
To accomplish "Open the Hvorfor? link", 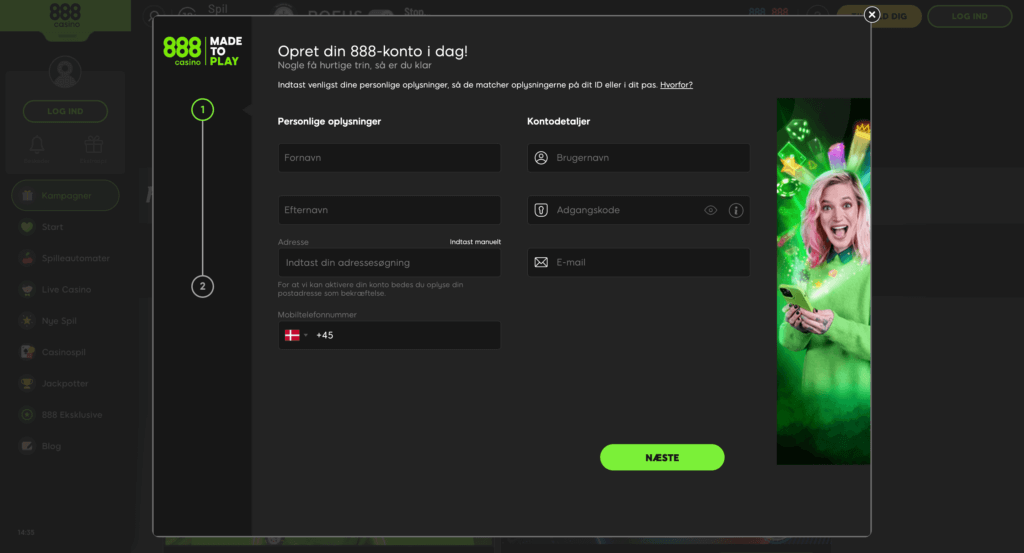I will pos(676,85).
